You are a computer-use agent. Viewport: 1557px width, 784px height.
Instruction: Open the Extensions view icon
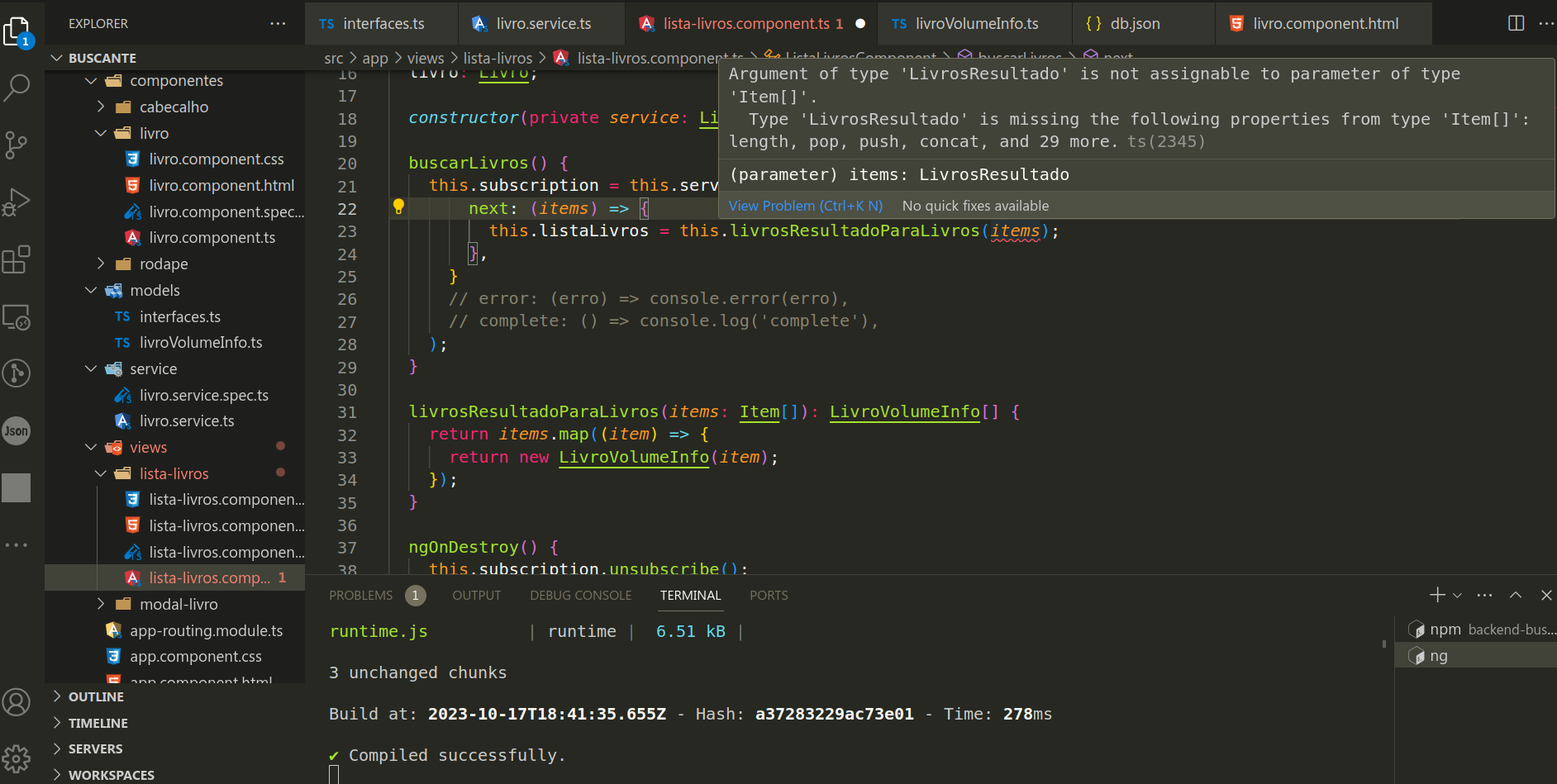17,259
